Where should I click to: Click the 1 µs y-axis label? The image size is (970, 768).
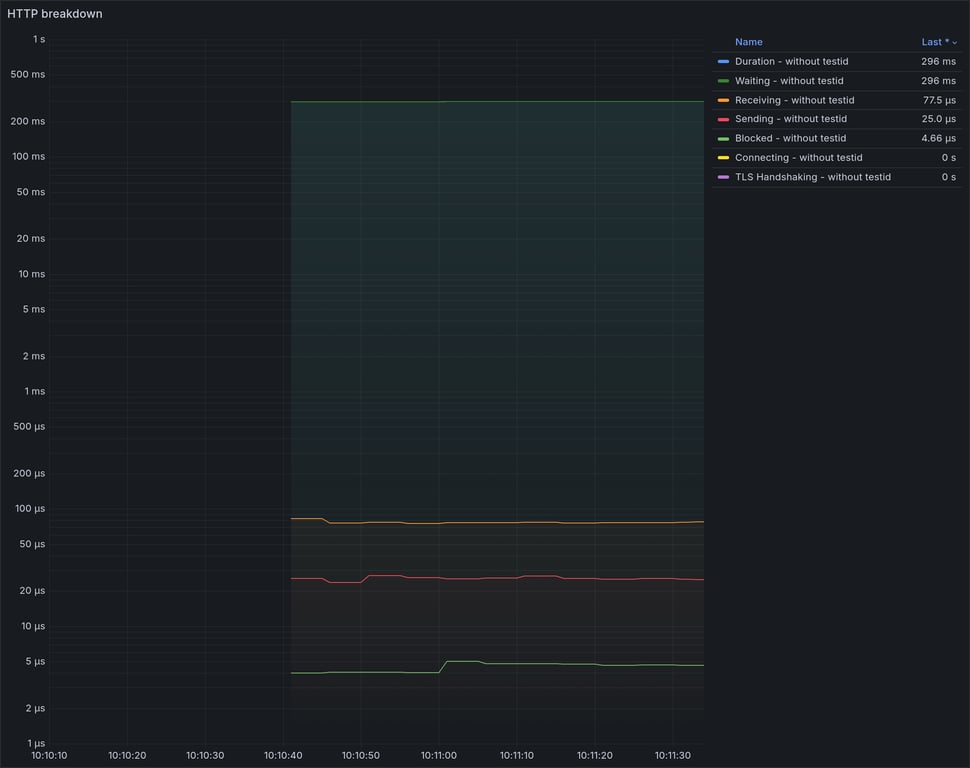tap(36, 743)
